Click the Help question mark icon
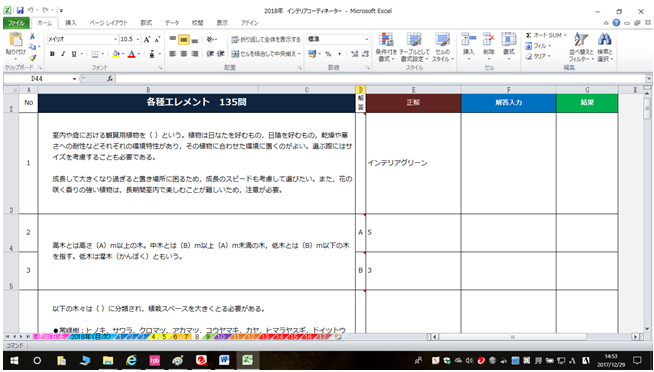654x372 pixels. 616,23
